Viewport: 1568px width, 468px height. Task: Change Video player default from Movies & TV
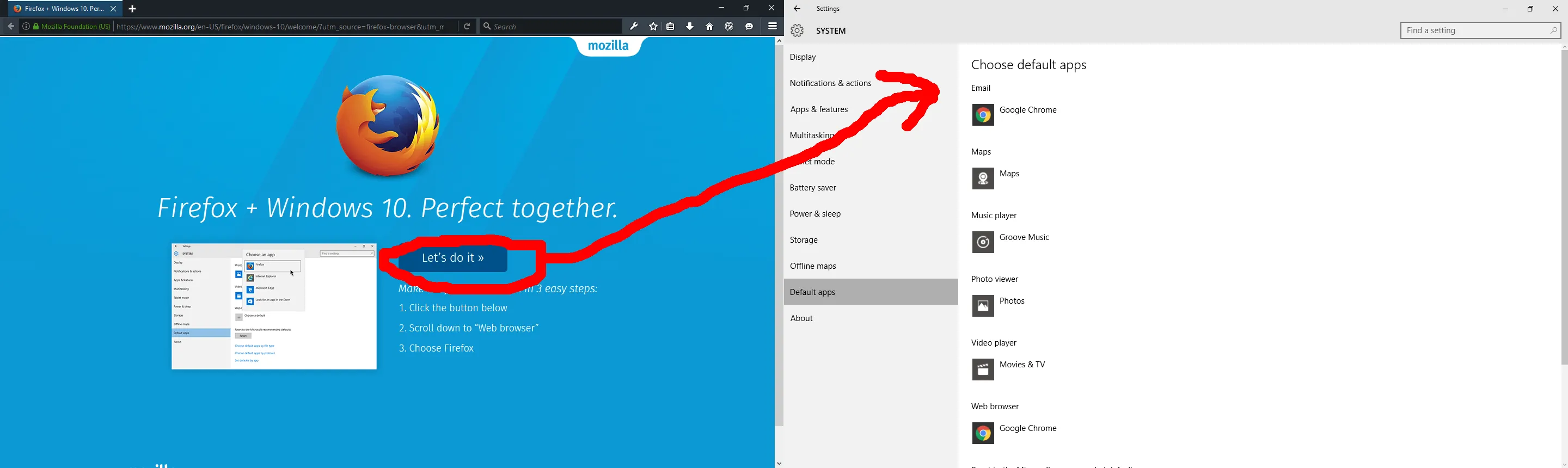pyautogui.click(x=1009, y=370)
